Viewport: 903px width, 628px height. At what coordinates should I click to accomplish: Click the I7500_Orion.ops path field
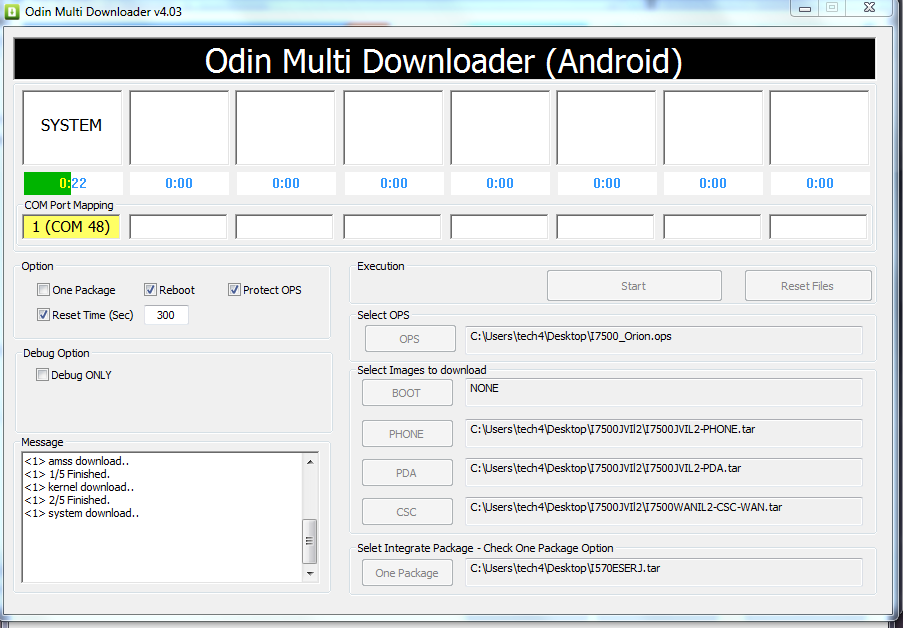pyautogui.click(x=663, y=340)
